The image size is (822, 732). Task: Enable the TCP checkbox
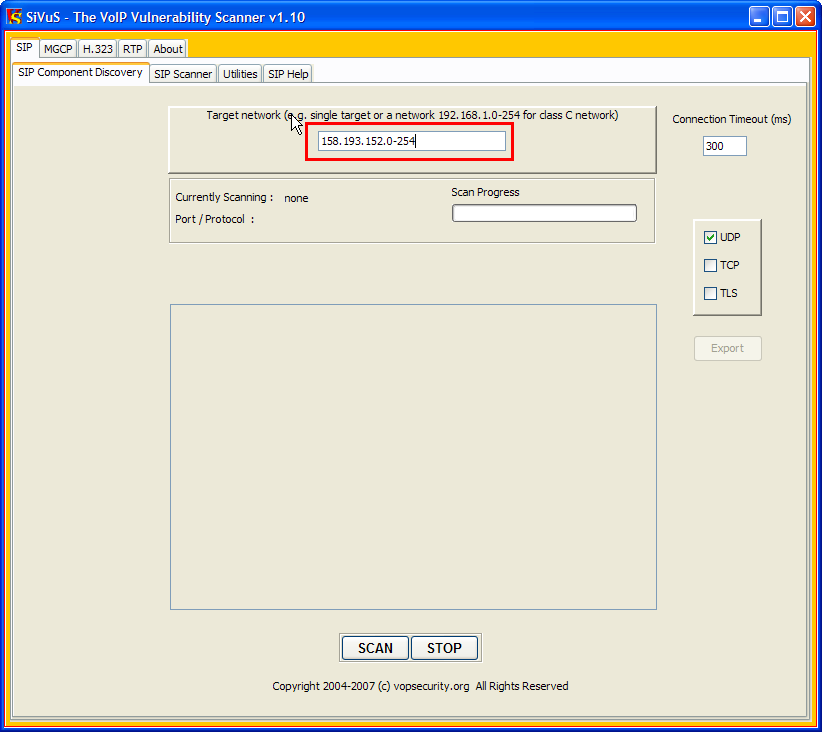710,265
